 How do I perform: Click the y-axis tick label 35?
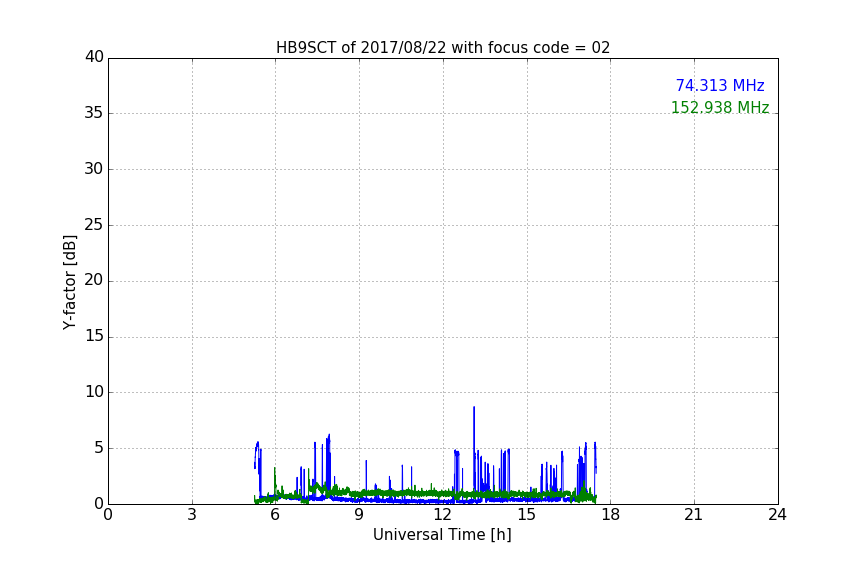[x=94, y=113]
